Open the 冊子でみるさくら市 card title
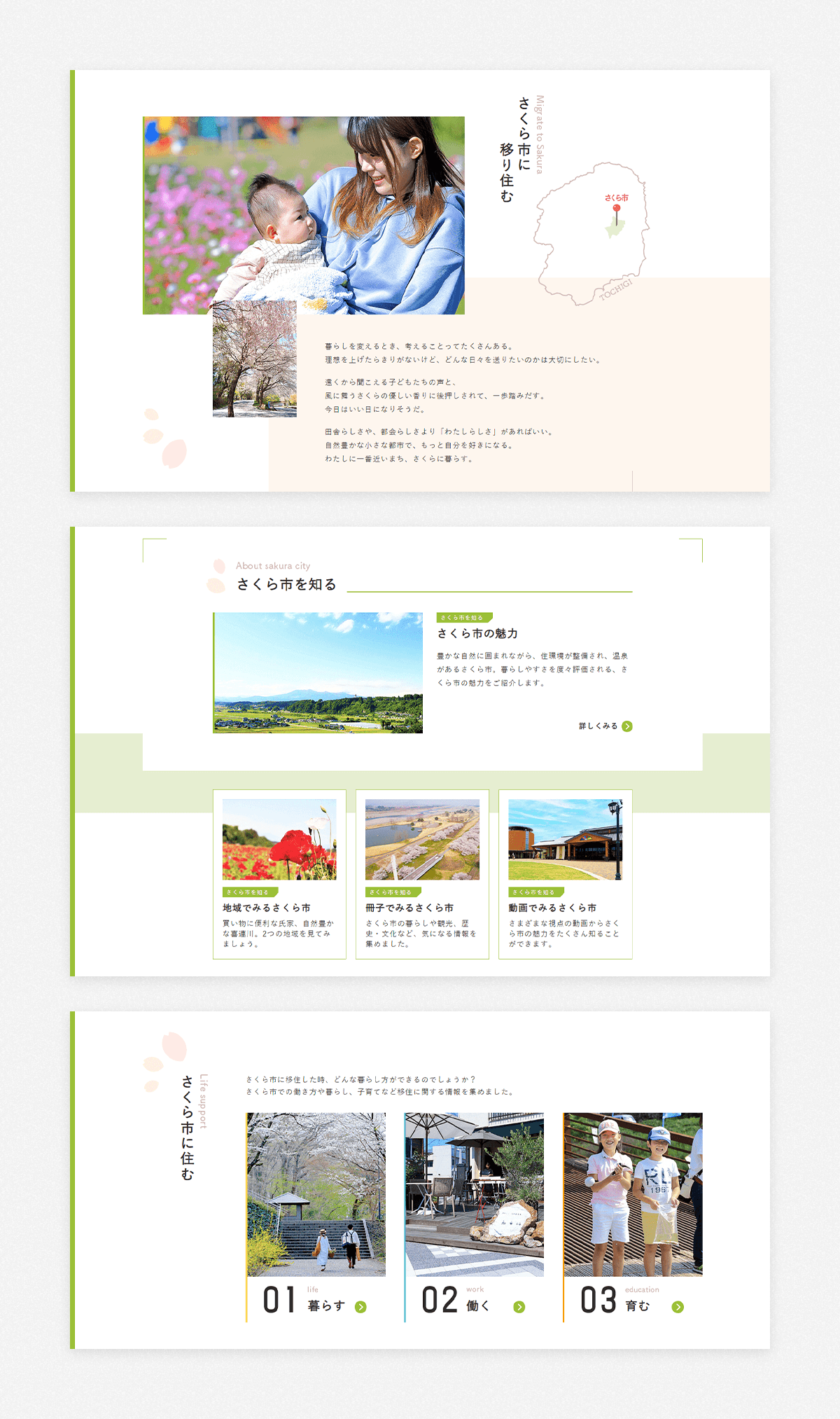The height and width of the screenshot is (1419, 840). [409, 908]
